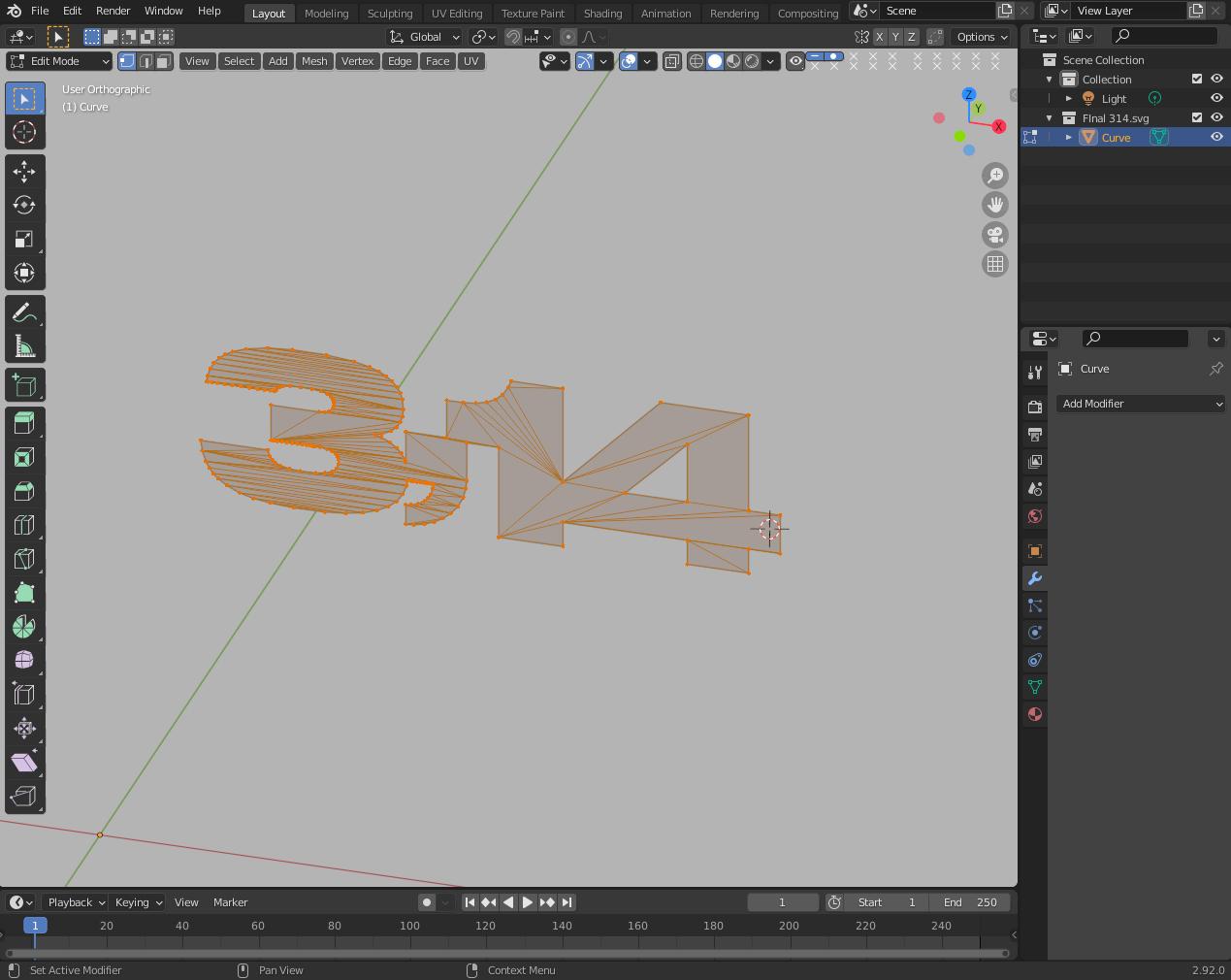Switch to the Shading workspace tab
The image size is (1231, 980).
[x=602, y=13]
